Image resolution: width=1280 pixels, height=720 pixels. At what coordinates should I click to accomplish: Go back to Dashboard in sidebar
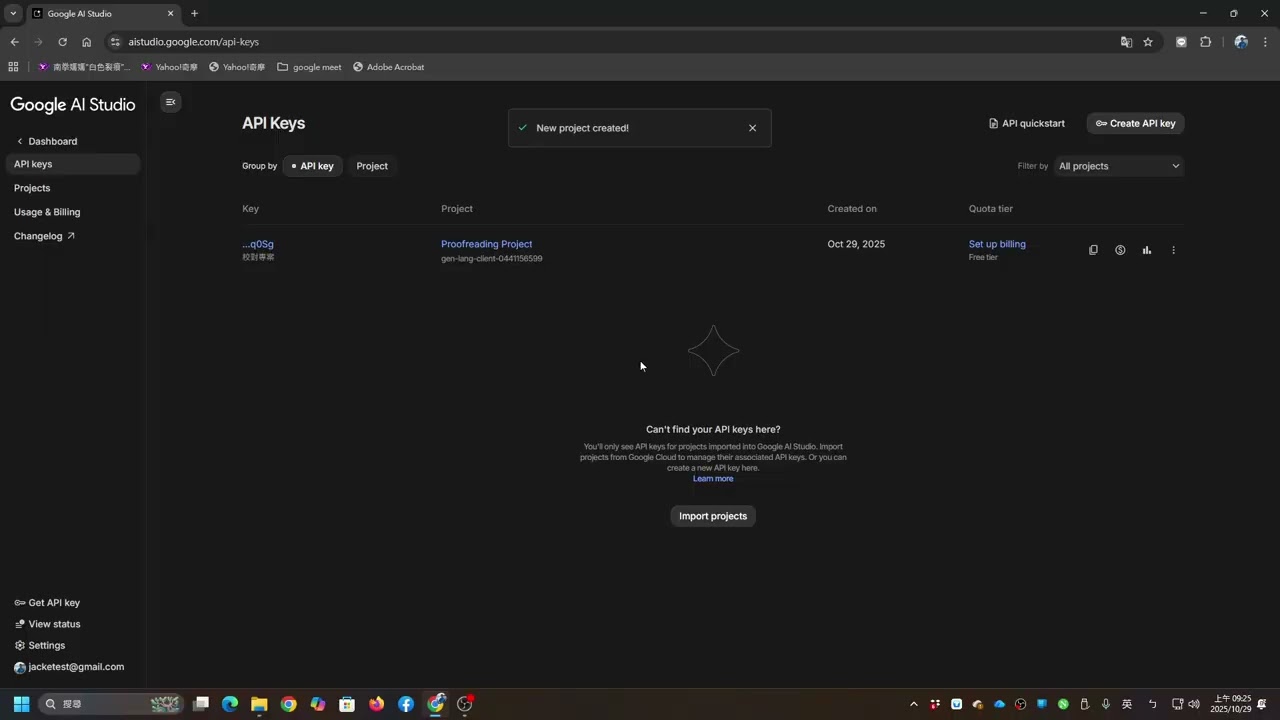click(47, 141)
